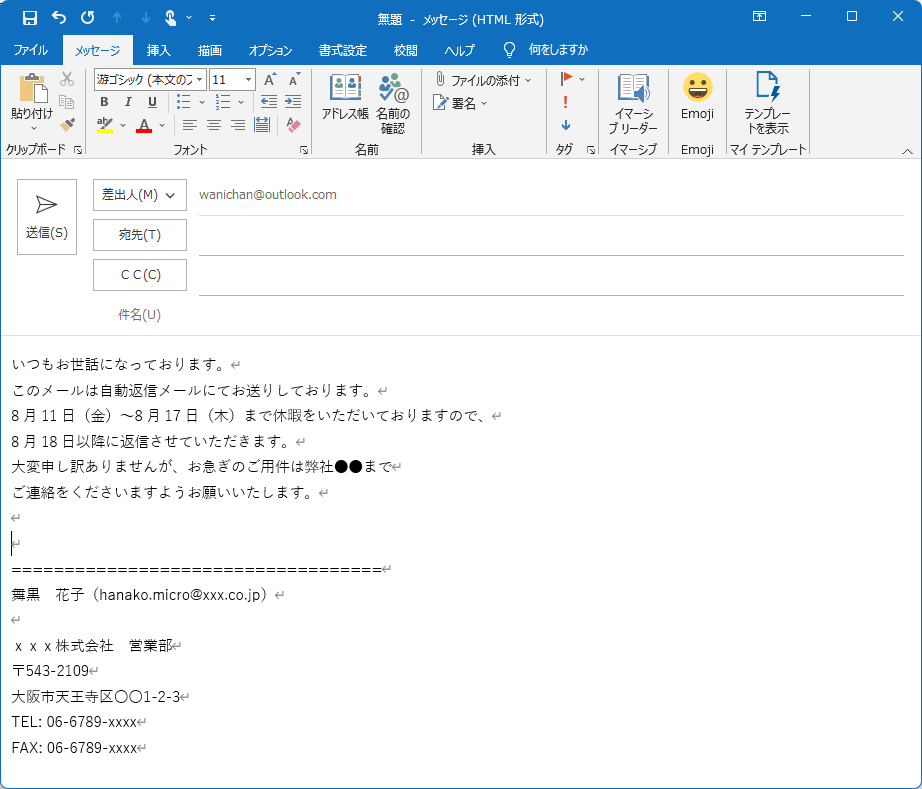
Task: Select the Format Painter brush icon
Action: pyautogui.click(x=67, y=125)
